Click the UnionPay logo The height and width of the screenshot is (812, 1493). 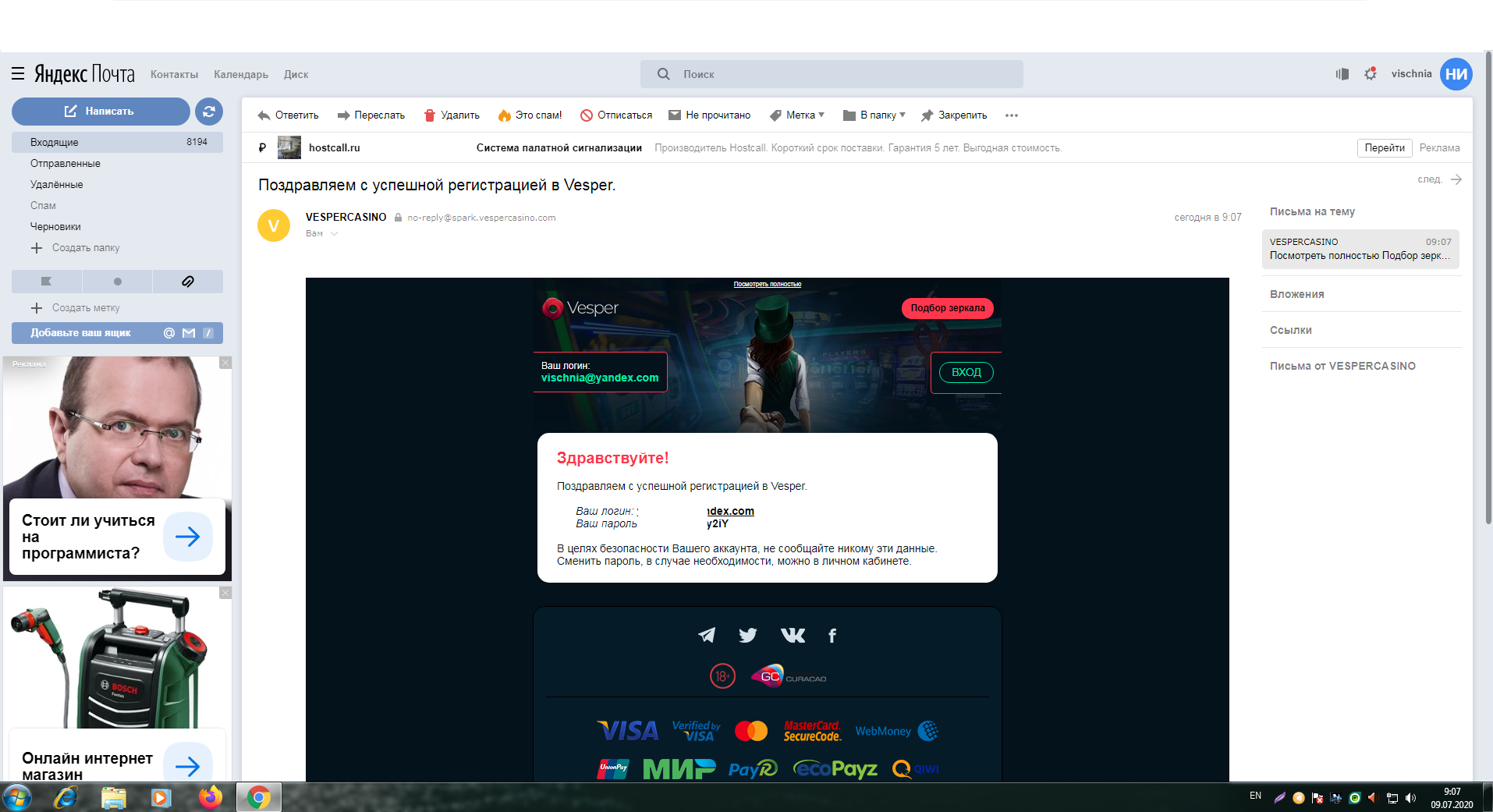613,769
